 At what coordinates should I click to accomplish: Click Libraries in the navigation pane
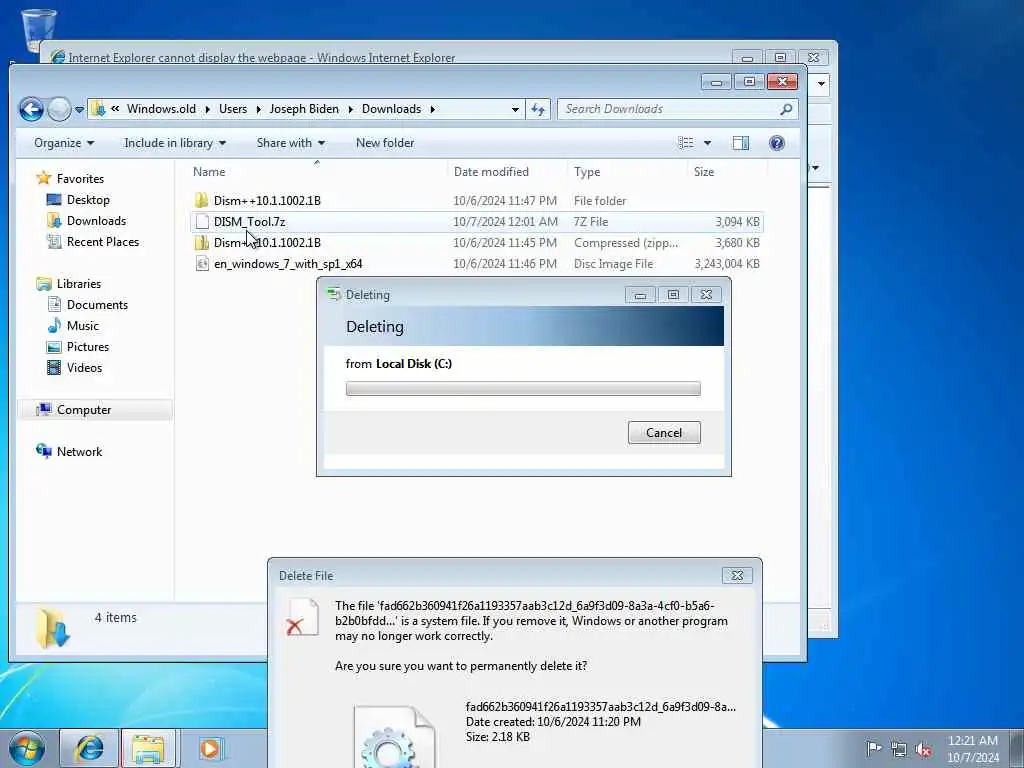pos(78,283)
